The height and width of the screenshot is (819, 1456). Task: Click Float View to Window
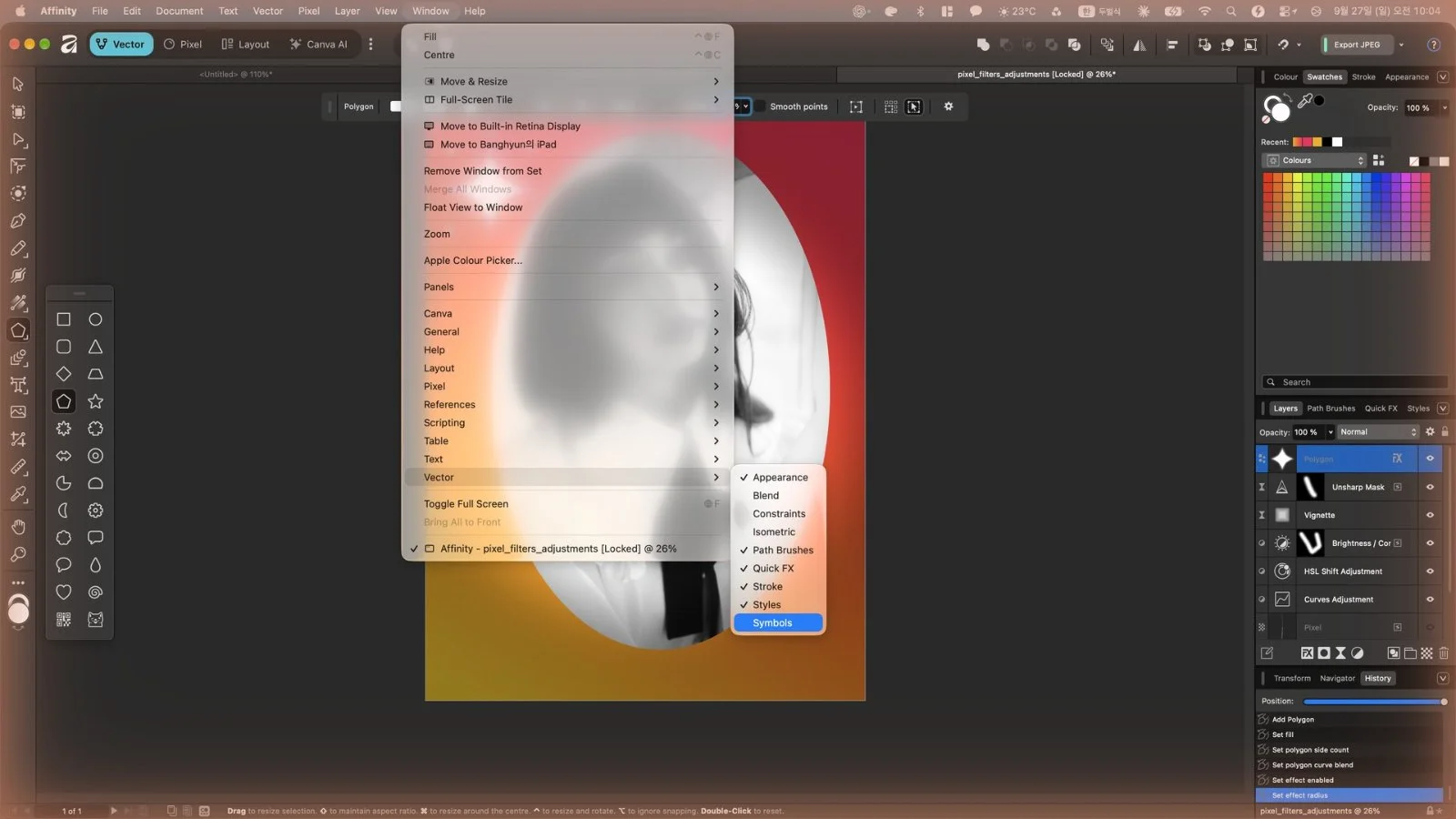click(x=473, y=207)
